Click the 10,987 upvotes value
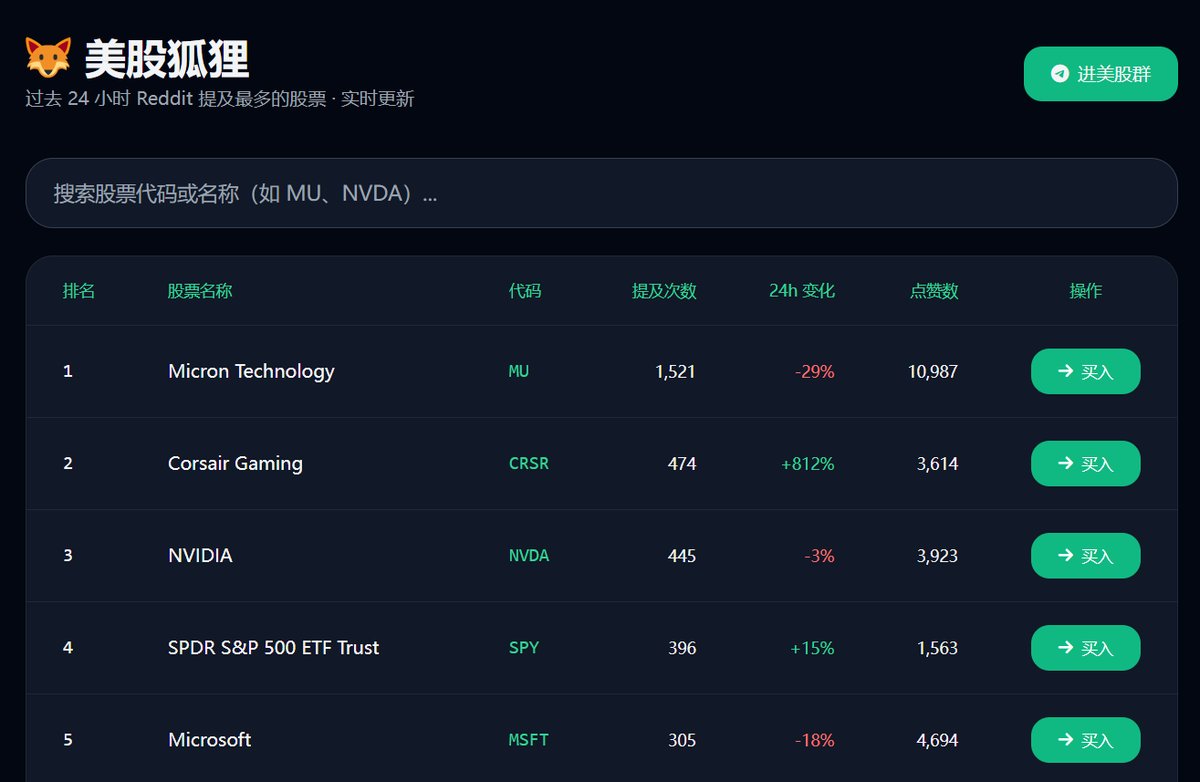The height and width of the screenshot is (782, 1200). [x=933, y=371]
